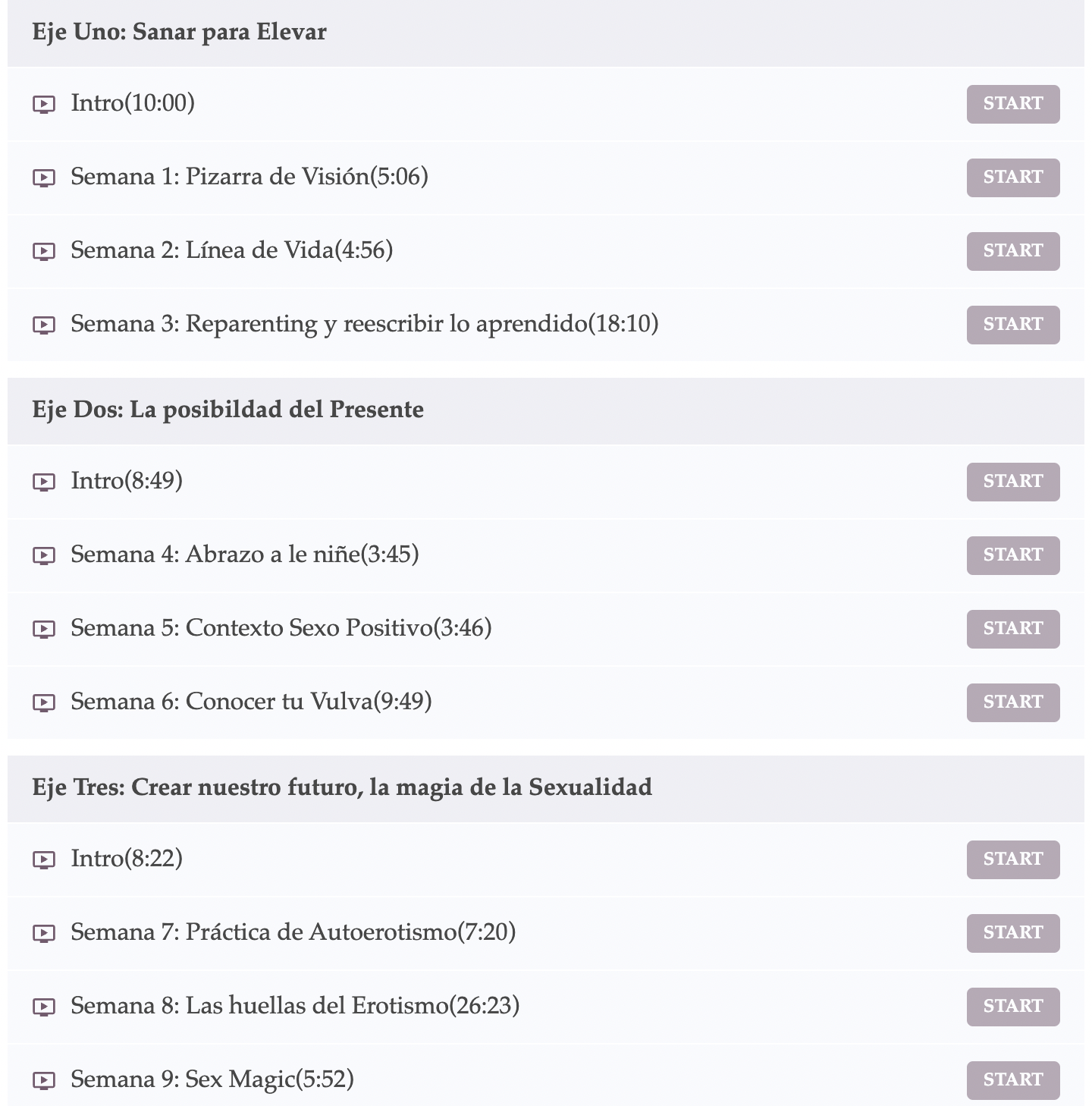Open Semana 1: Pizarra de Visión title link

[249, 177]
